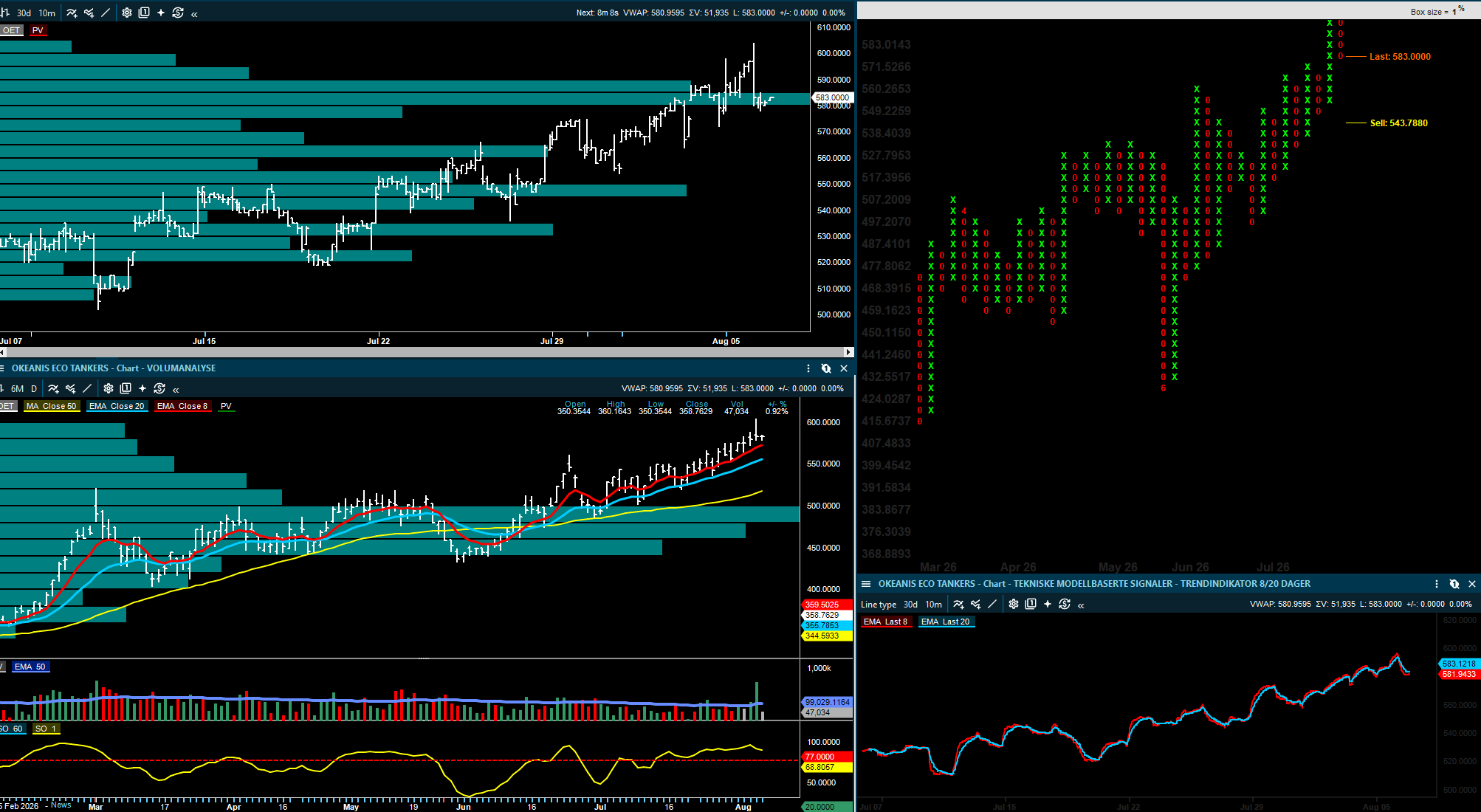Select the trendline tool in the VOLUMANALYSE toolbar
This screenshot has width=1481, height=812.
point(87,388)
